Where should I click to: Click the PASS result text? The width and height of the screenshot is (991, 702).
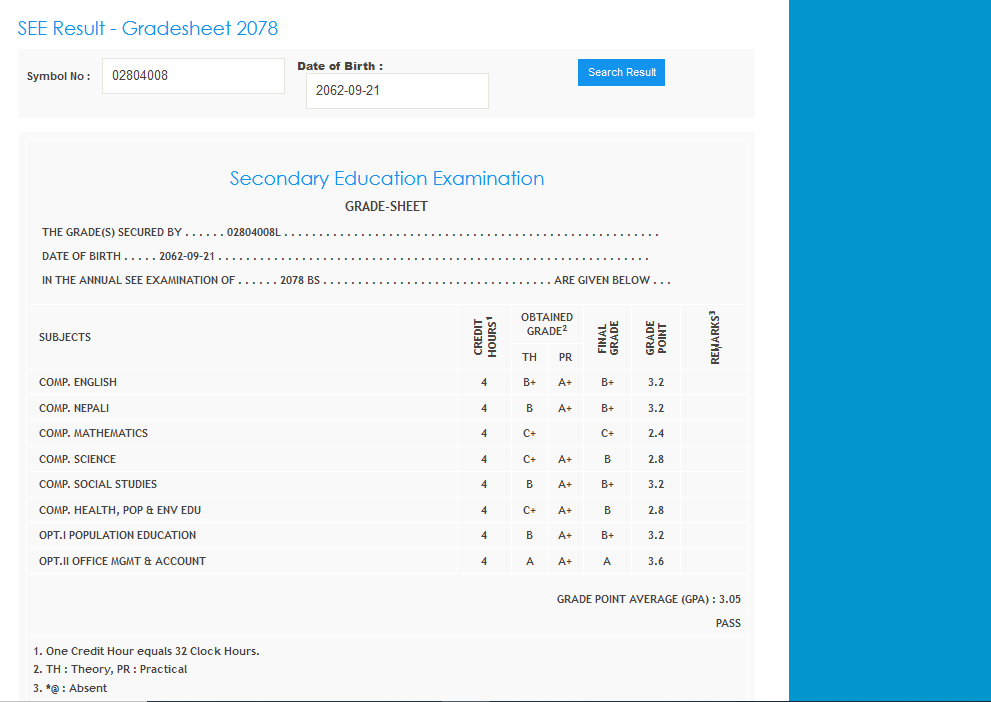click(x=728, y=623)
